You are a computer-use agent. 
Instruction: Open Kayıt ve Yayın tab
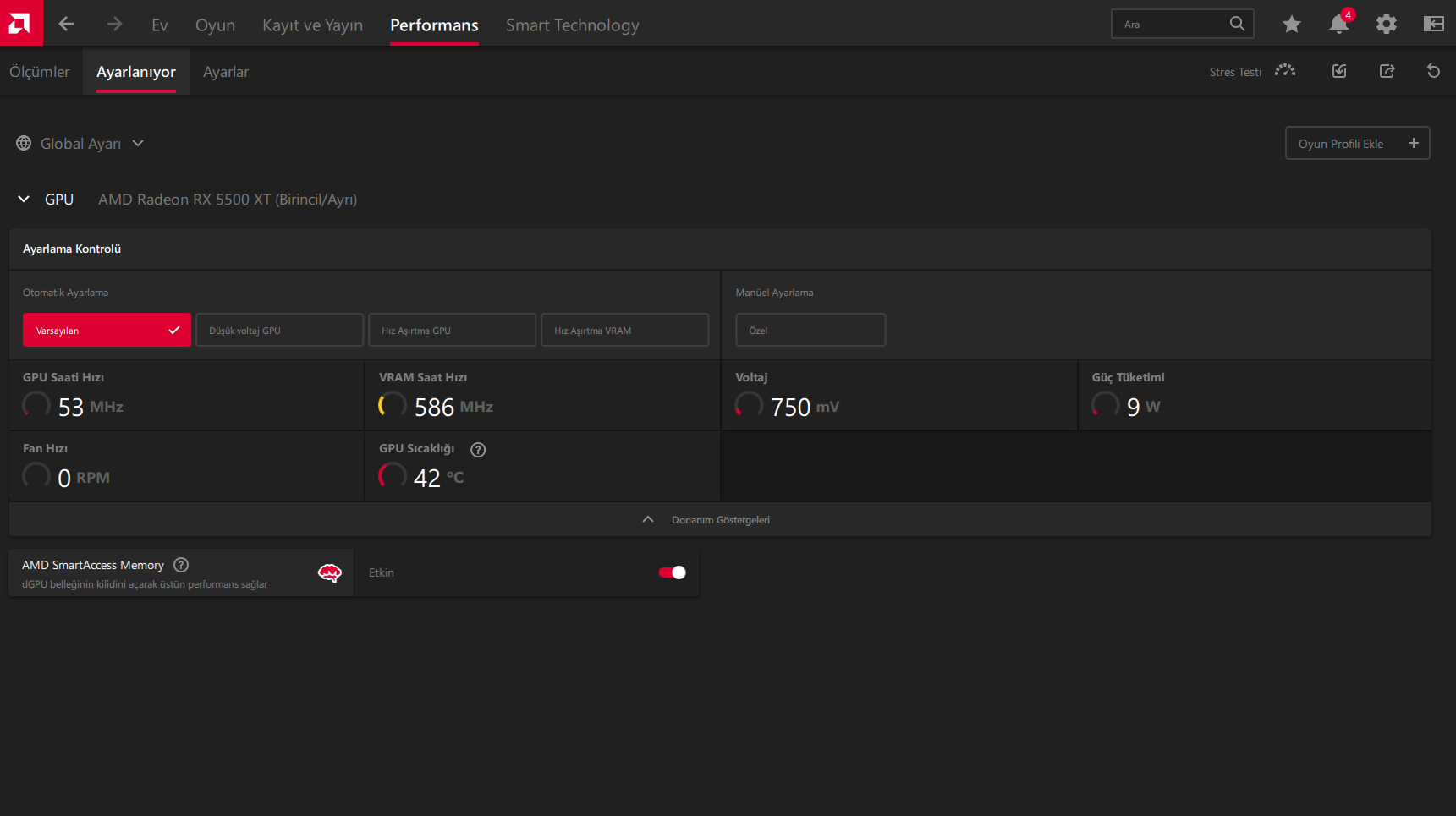(x=312, y=25)
